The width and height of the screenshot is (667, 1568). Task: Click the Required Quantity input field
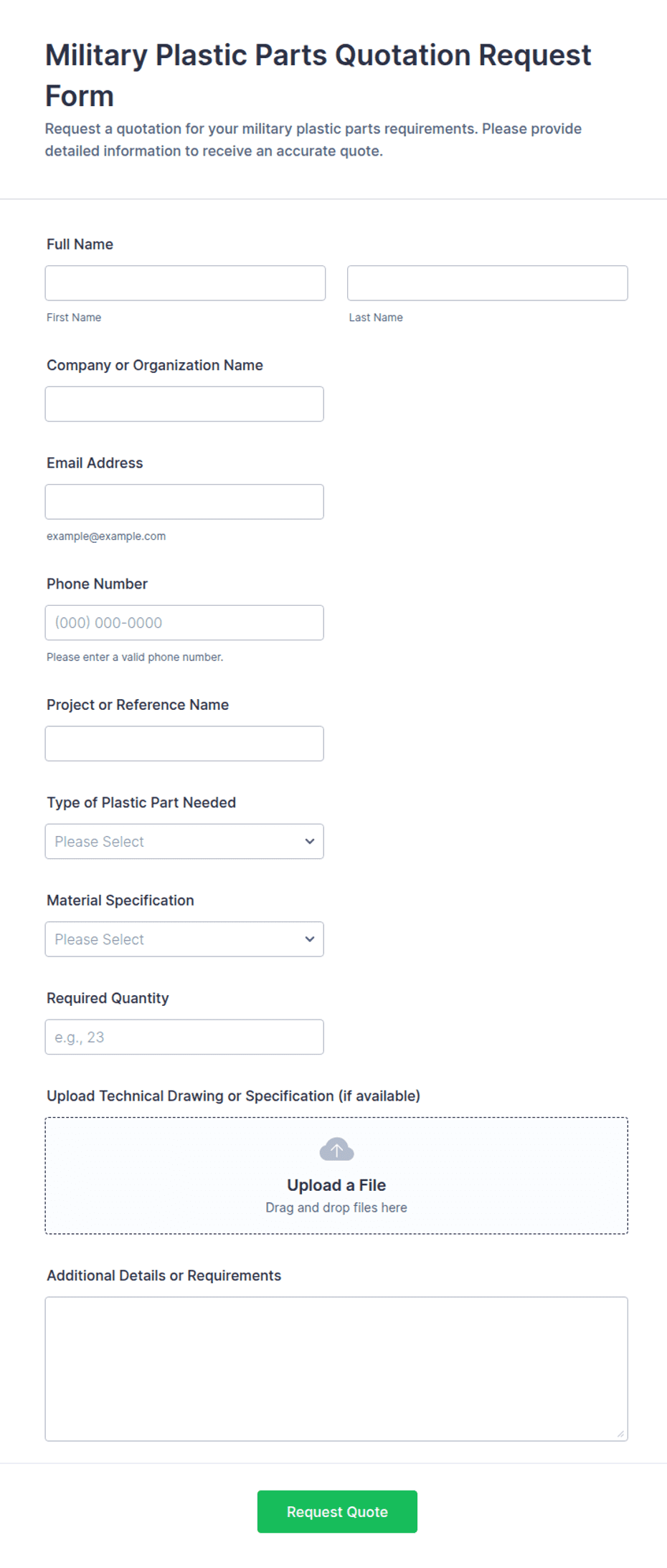(184, 1037)
